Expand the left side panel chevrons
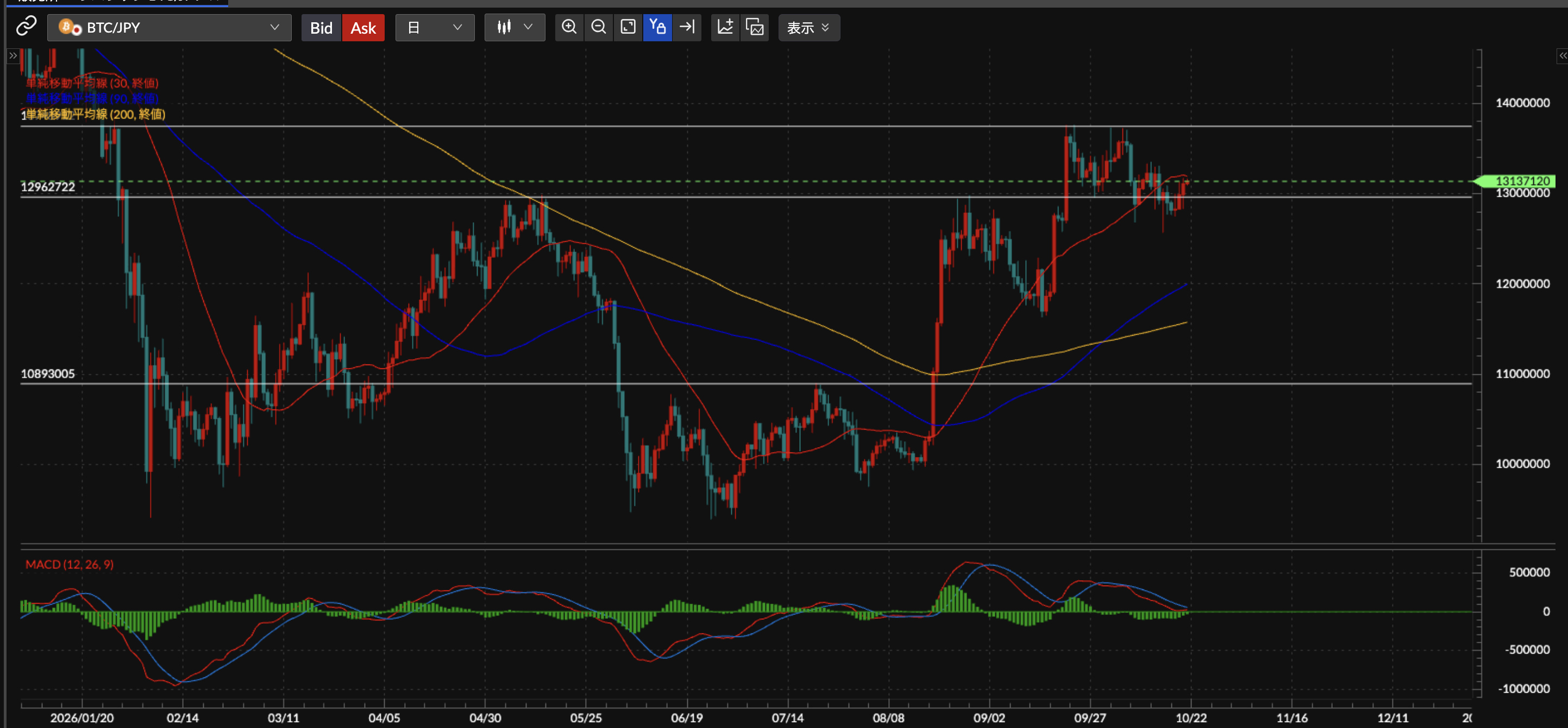The image size is (1568, 728). tap(13, 55)
